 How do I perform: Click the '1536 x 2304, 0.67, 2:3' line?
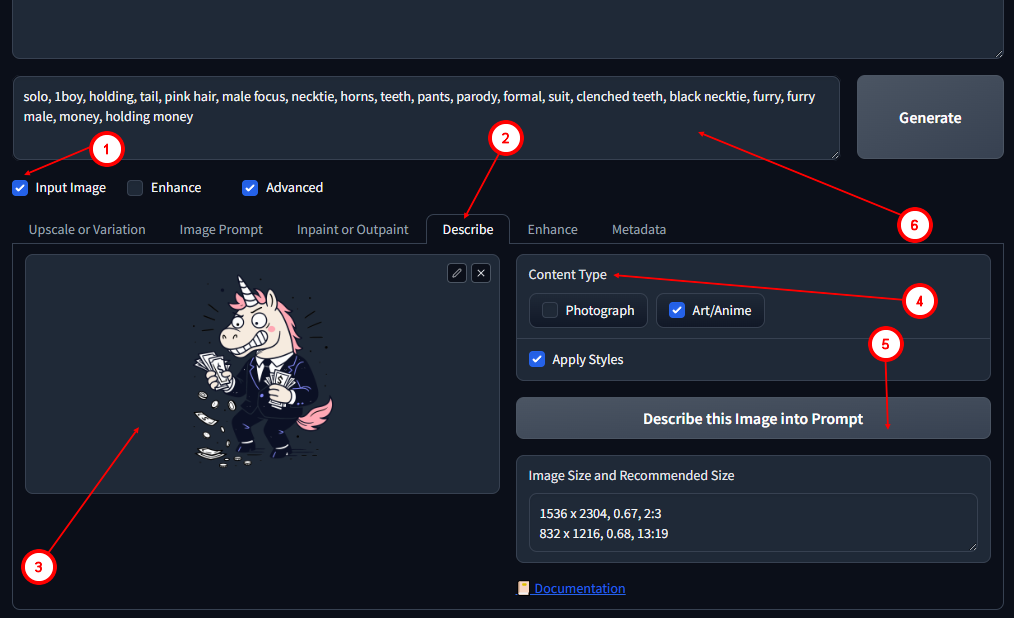(600, 513)
